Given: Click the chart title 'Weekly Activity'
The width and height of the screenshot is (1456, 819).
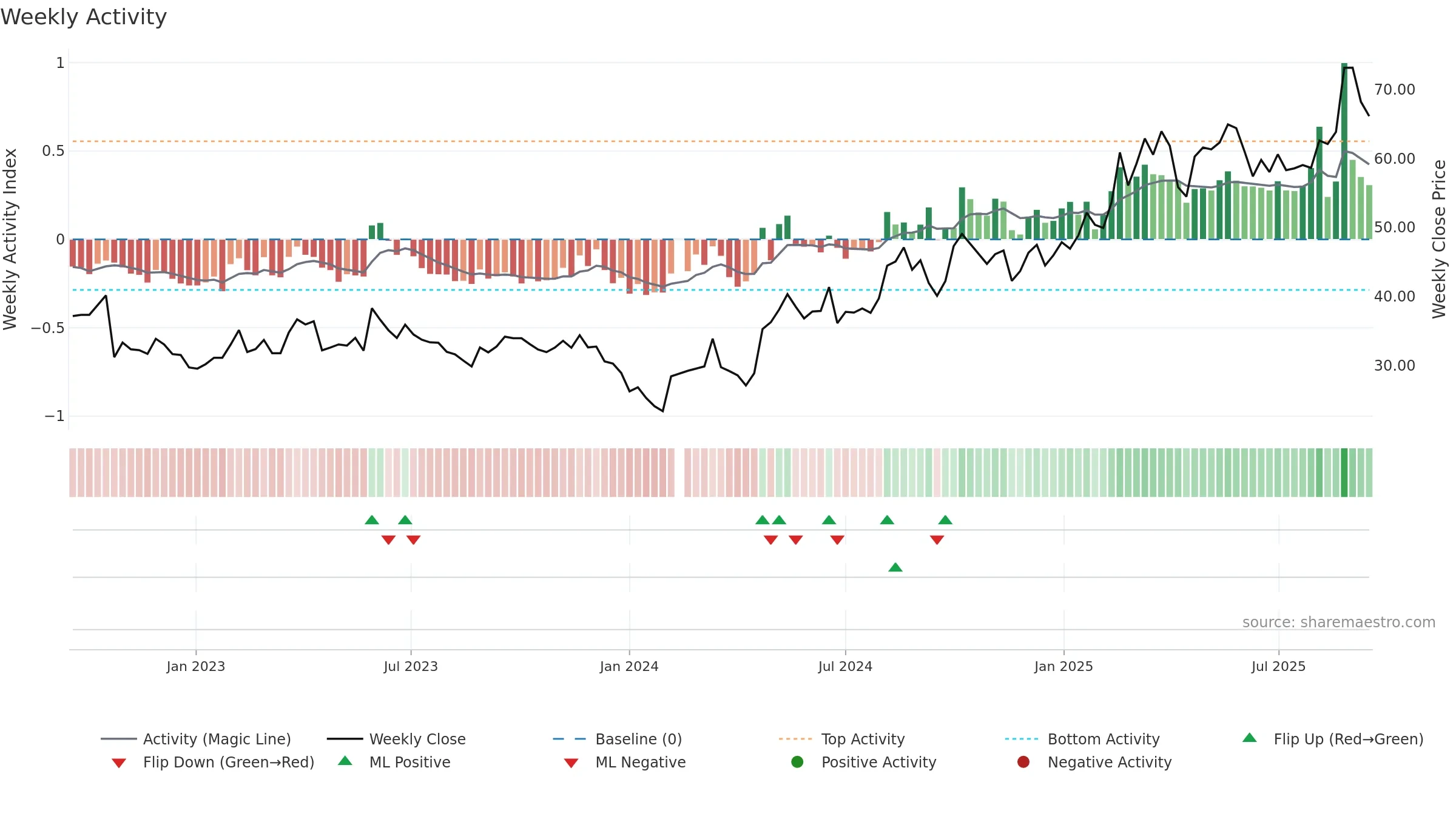Looking at the screenshot, I should coord(84,17).
